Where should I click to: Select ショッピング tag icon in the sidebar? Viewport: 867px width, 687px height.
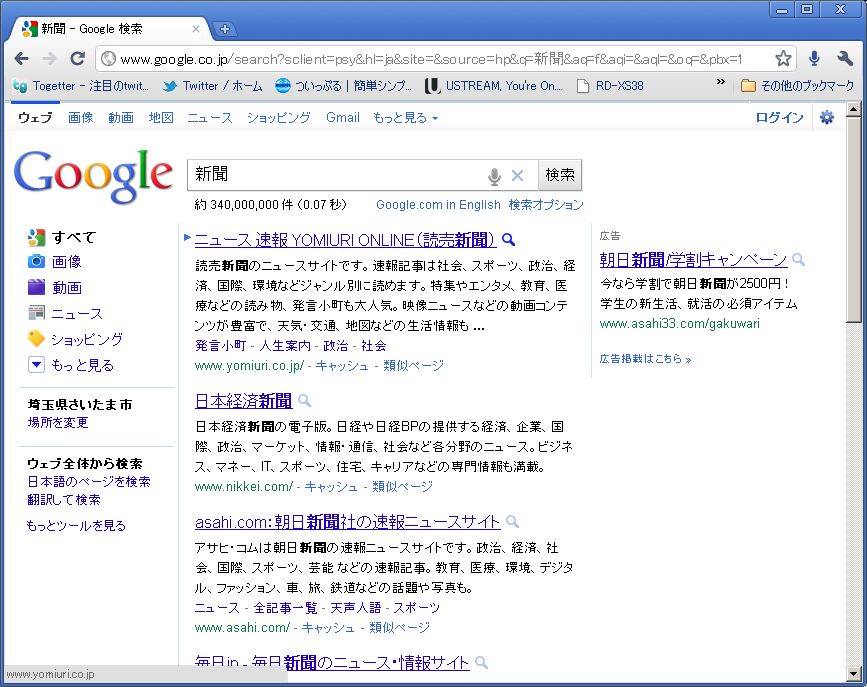pyautogui.click(x=36, y=339)
